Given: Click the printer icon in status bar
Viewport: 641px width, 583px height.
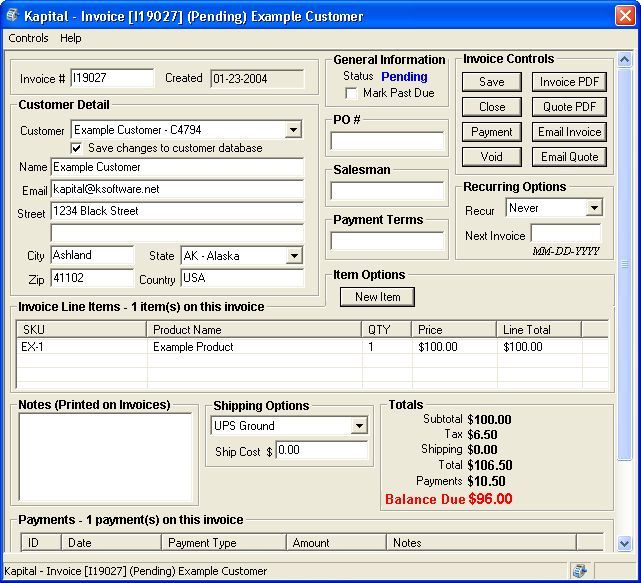Looking at the screenshot, I should (580, 571).
